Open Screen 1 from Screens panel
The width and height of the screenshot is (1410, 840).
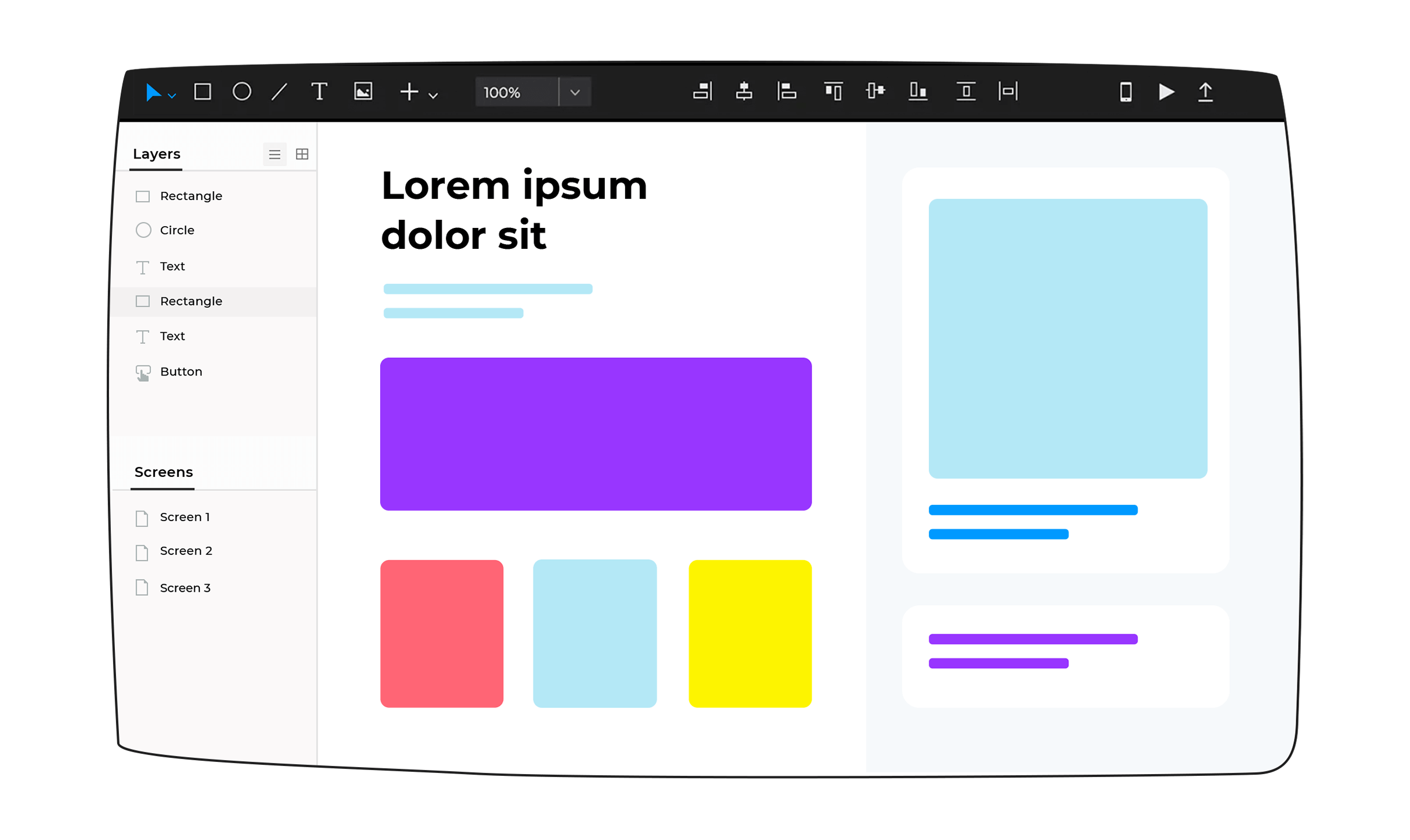pyautogui.click(x=185, y=516)
